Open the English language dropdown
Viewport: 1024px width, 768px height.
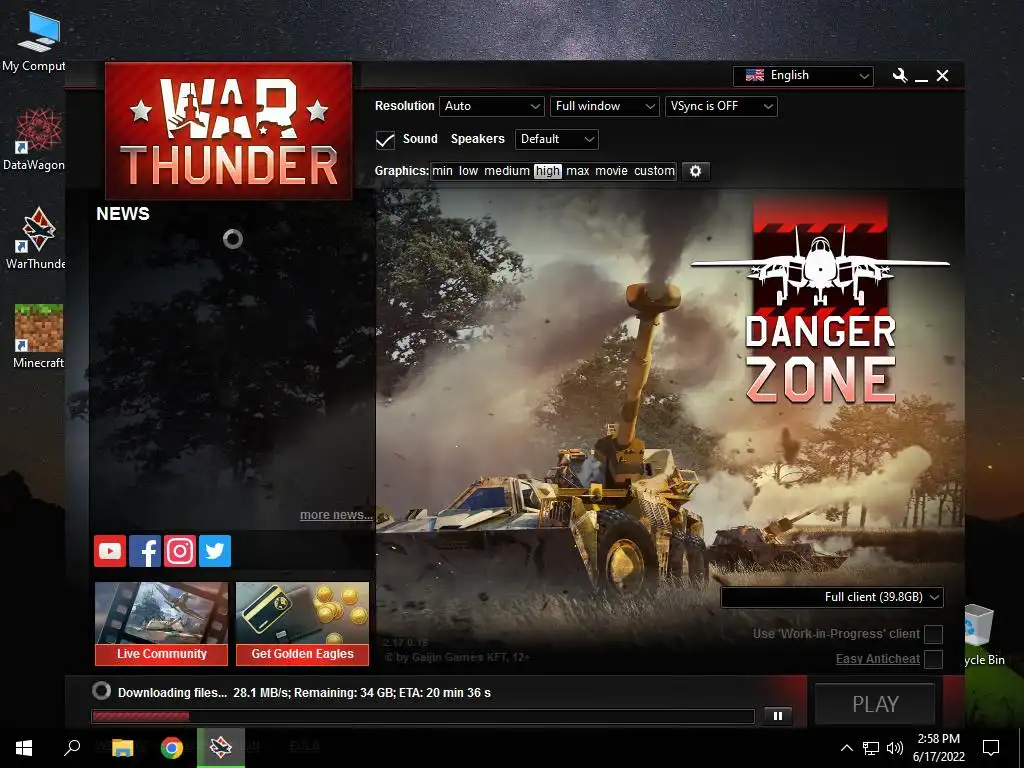click(x=803, y=76)
